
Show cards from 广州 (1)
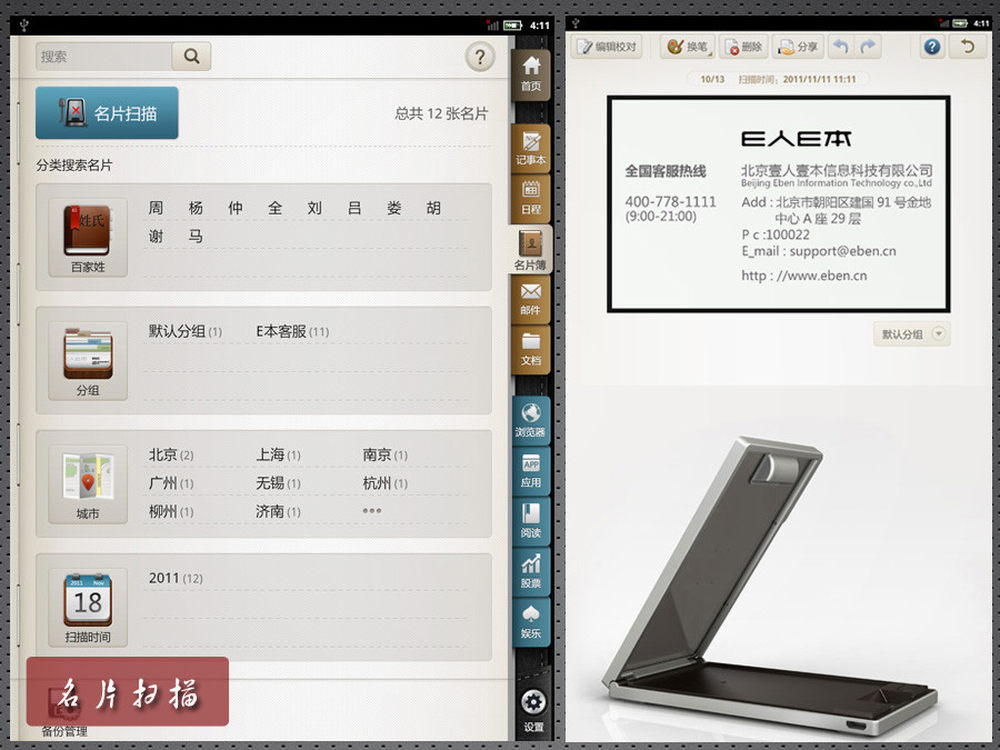coord(171,483)
